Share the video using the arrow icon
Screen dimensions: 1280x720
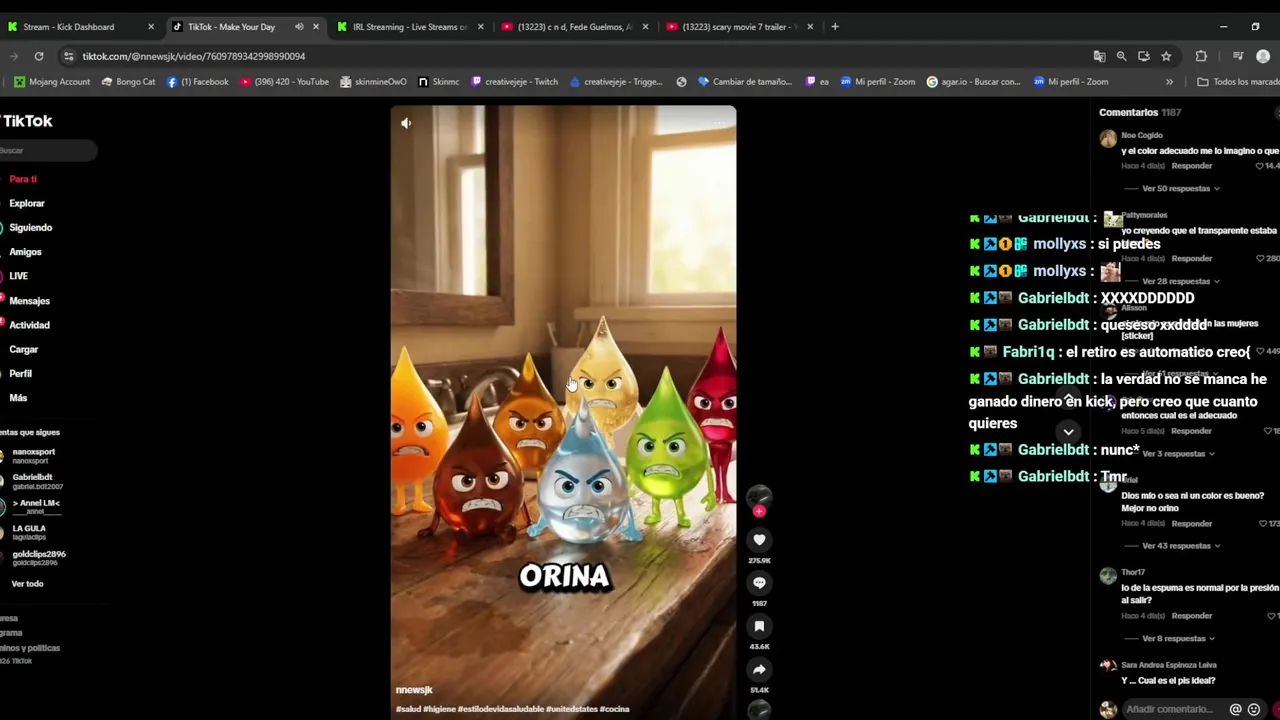pos(759,670)
